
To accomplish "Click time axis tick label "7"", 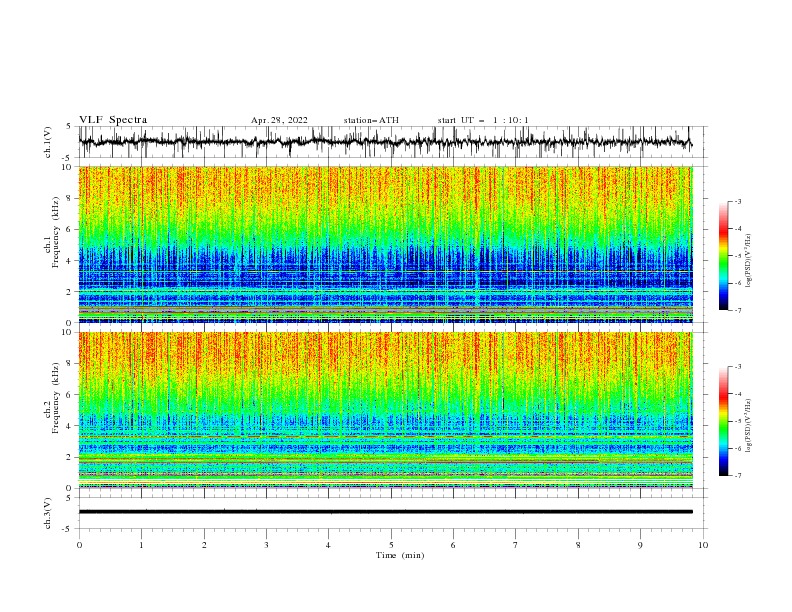I will [x=516, y=545].
